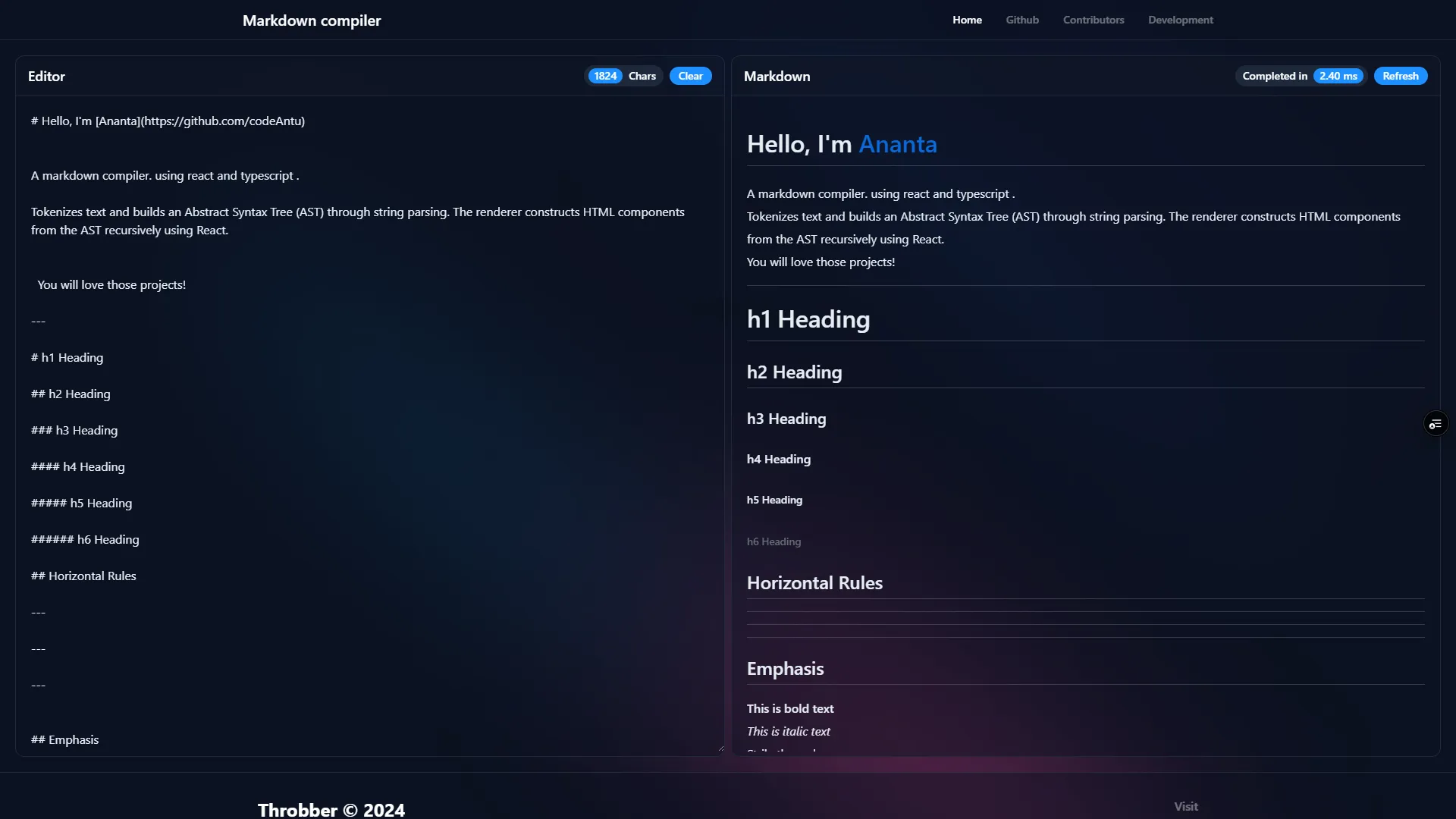This screenshot has width=1456, height=819.
Task: Click the rendered h1 Heading in preview
Action: [x=808, y=319]
